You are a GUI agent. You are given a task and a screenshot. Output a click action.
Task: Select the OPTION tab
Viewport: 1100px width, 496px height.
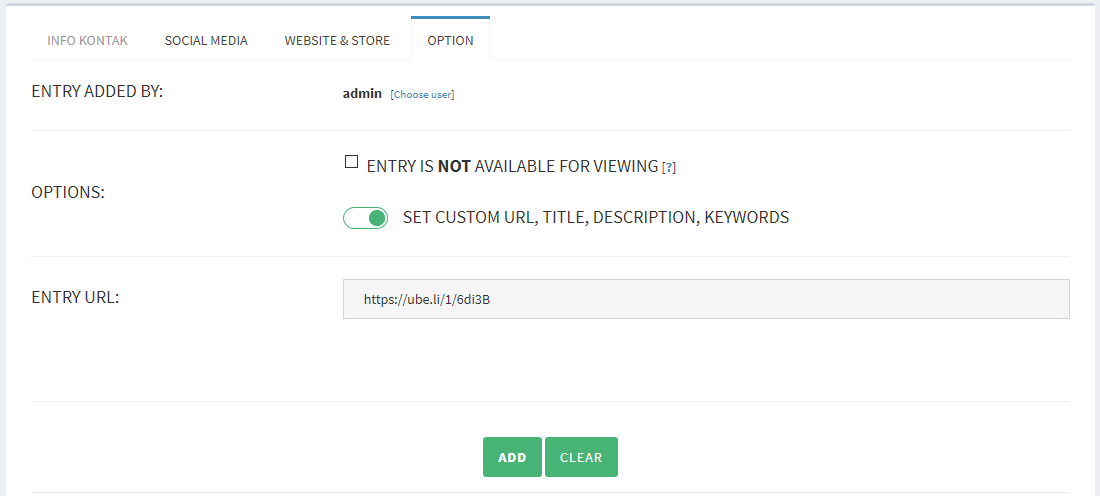coord(450,41)
